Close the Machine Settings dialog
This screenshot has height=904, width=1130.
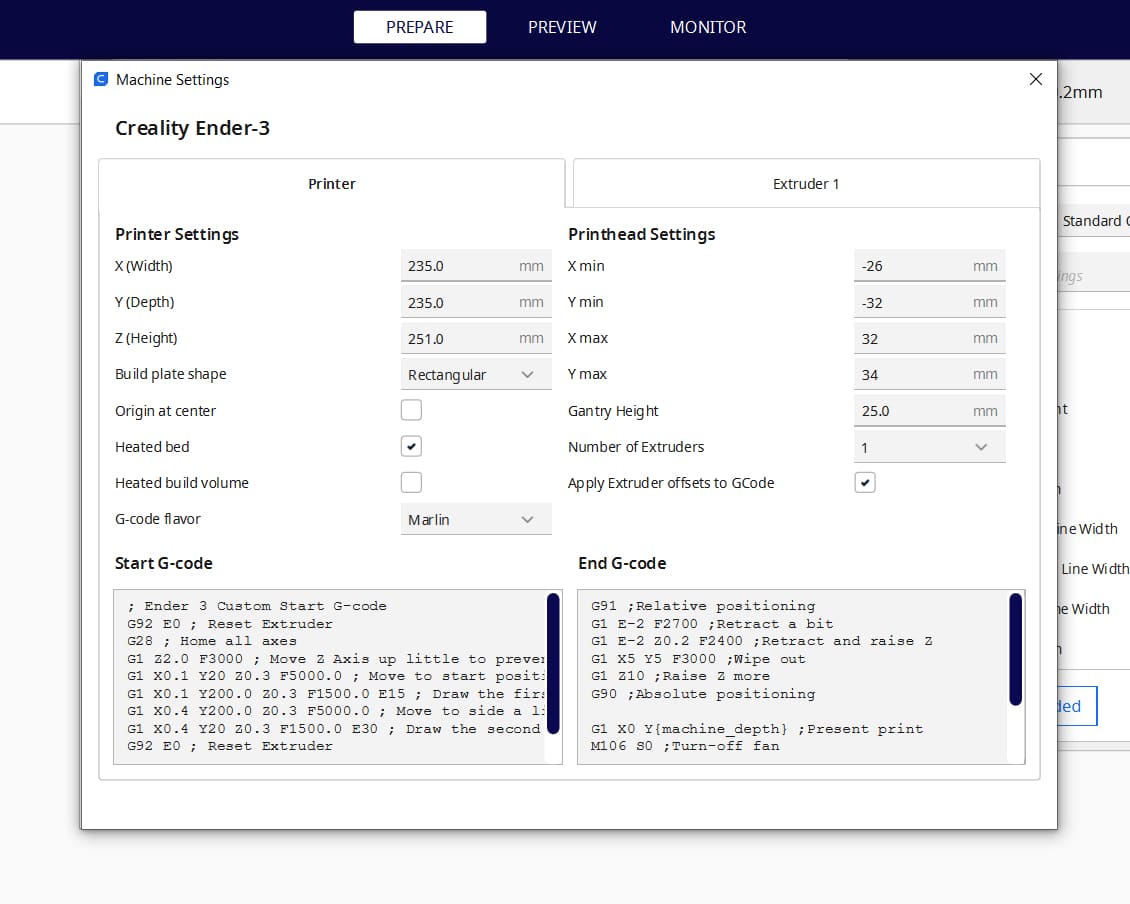(x=1035, y=80)
